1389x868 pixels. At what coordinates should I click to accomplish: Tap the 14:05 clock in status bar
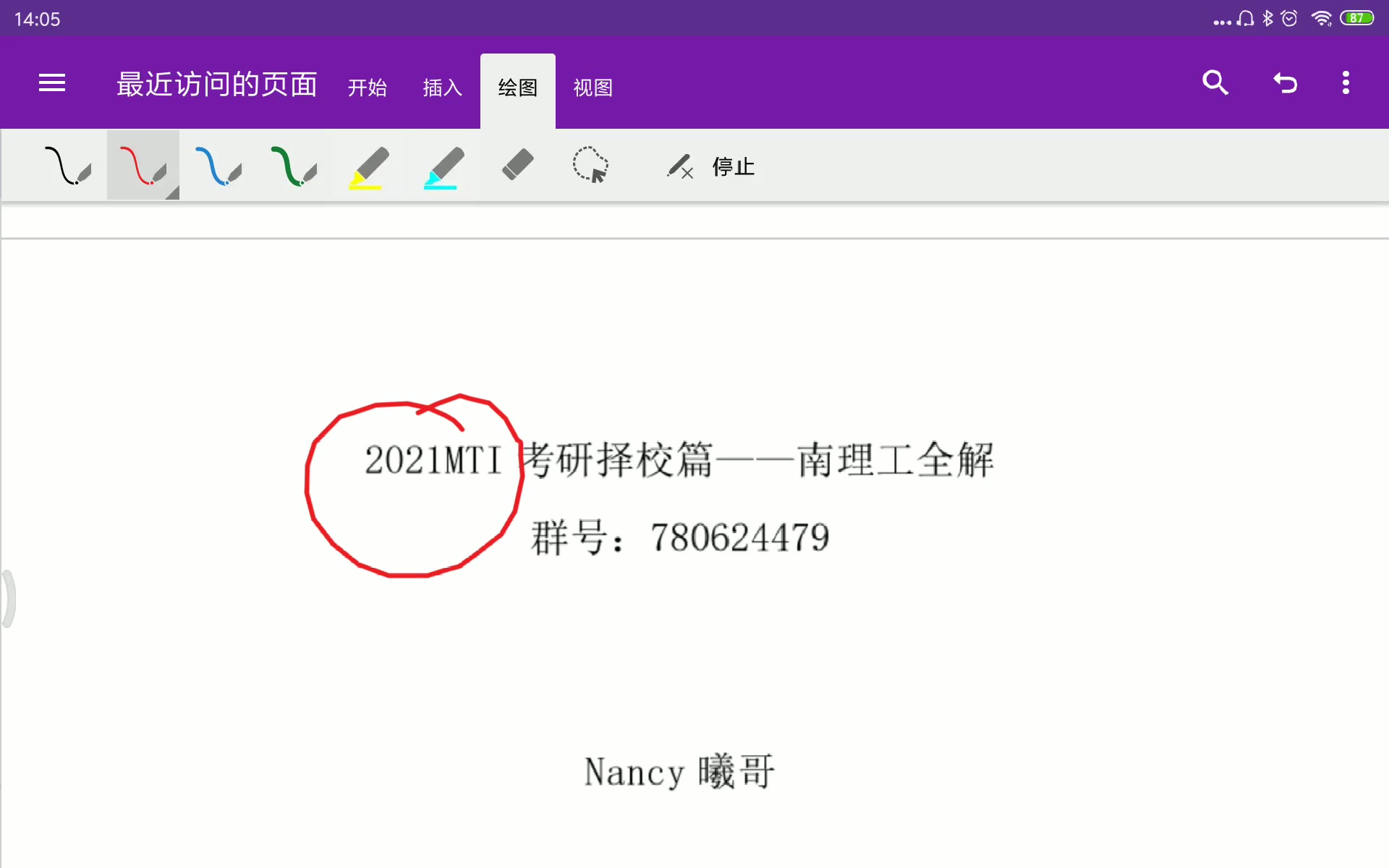(x=37, y=19)
